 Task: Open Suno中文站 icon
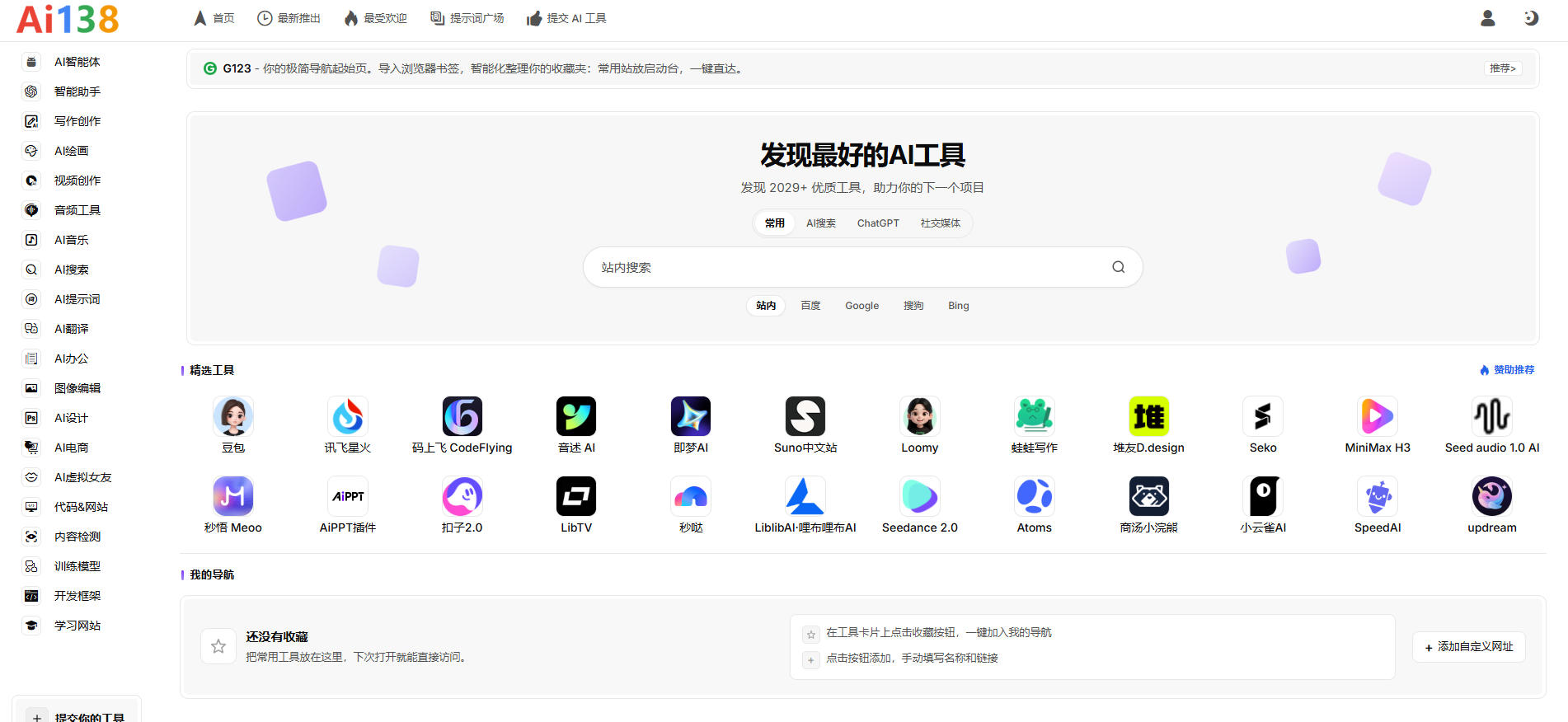805,416
